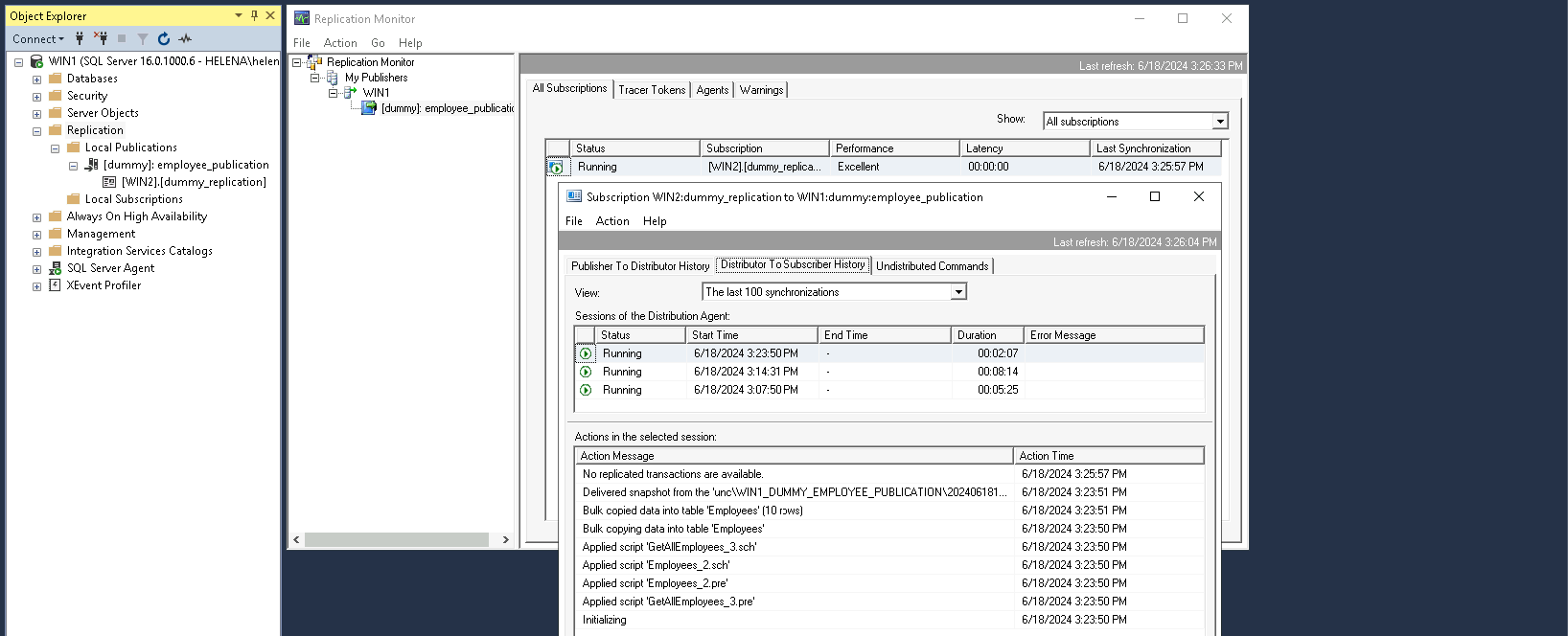Select the employee_publication icon in Replication Monitor tree
Image resolution: width=1568 pixels, height=636 pixels.
[x=369, y=108]
